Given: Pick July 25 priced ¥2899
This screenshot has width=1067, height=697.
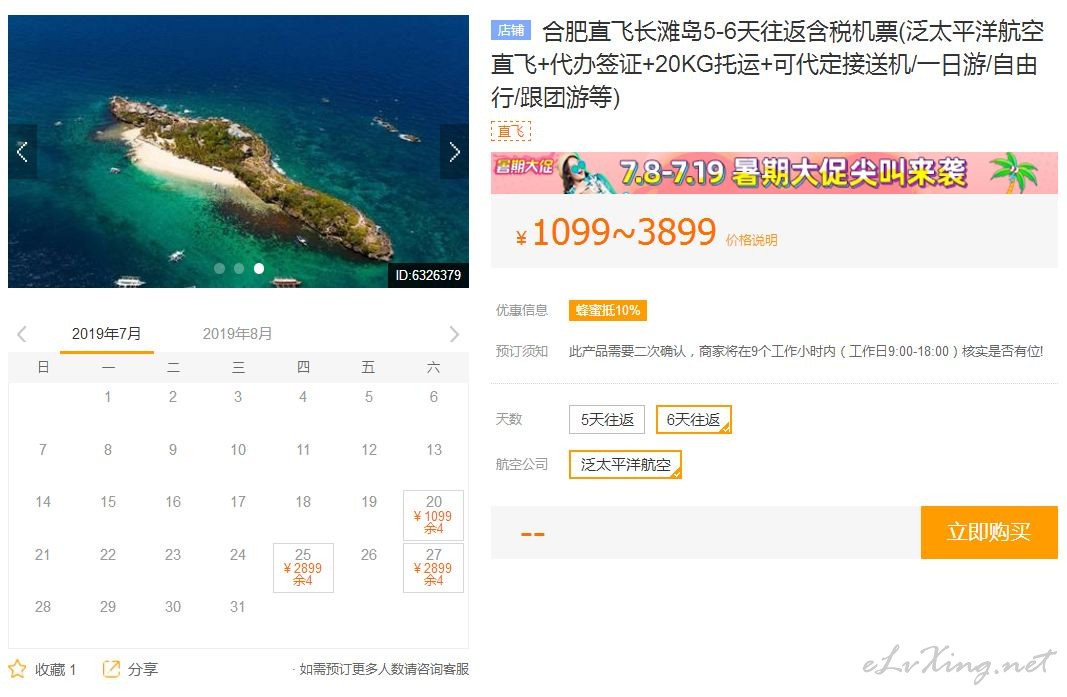Looking at the screenshot, I should pyautogui.click(x=303, y=568).
